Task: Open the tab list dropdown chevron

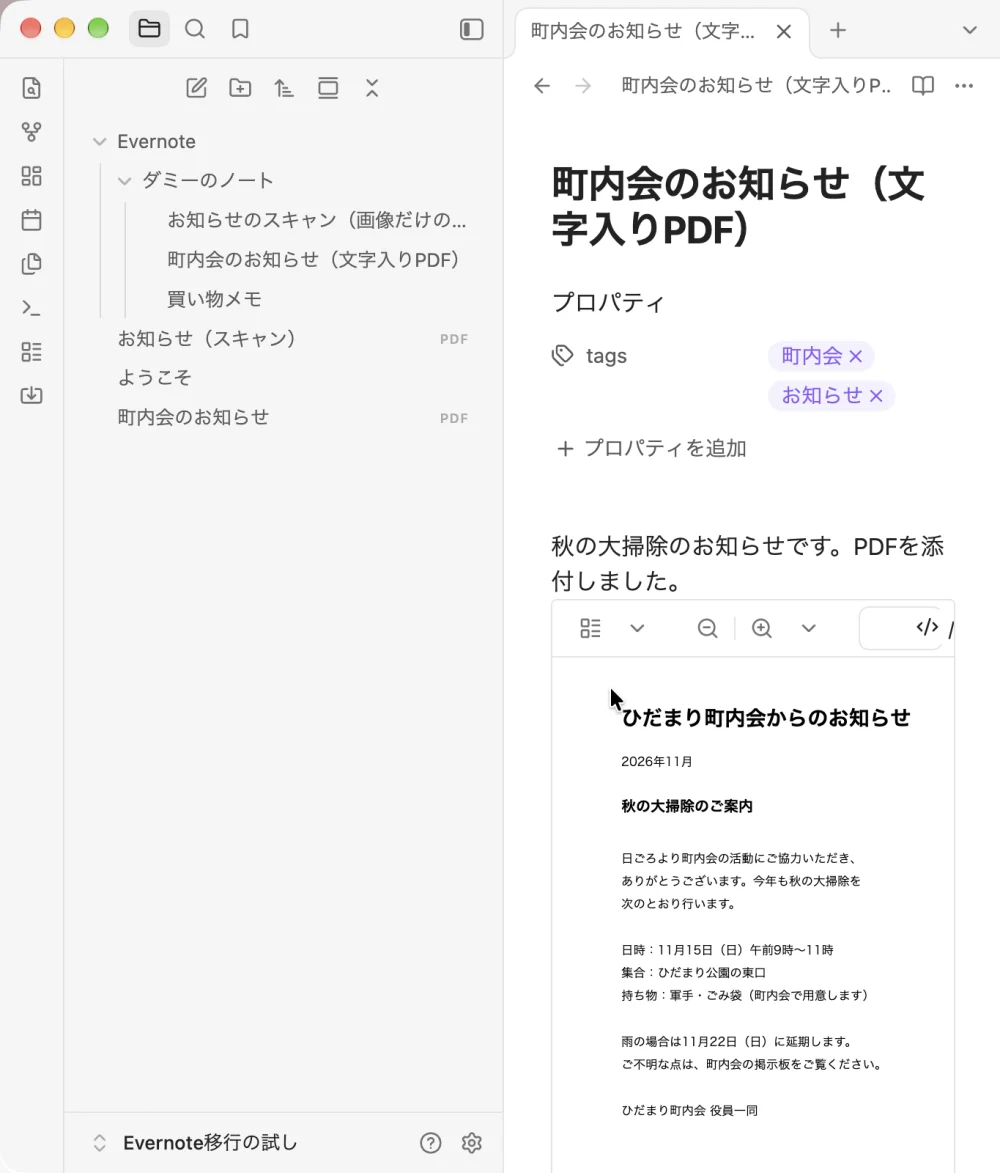Action: tap(969, 31)
